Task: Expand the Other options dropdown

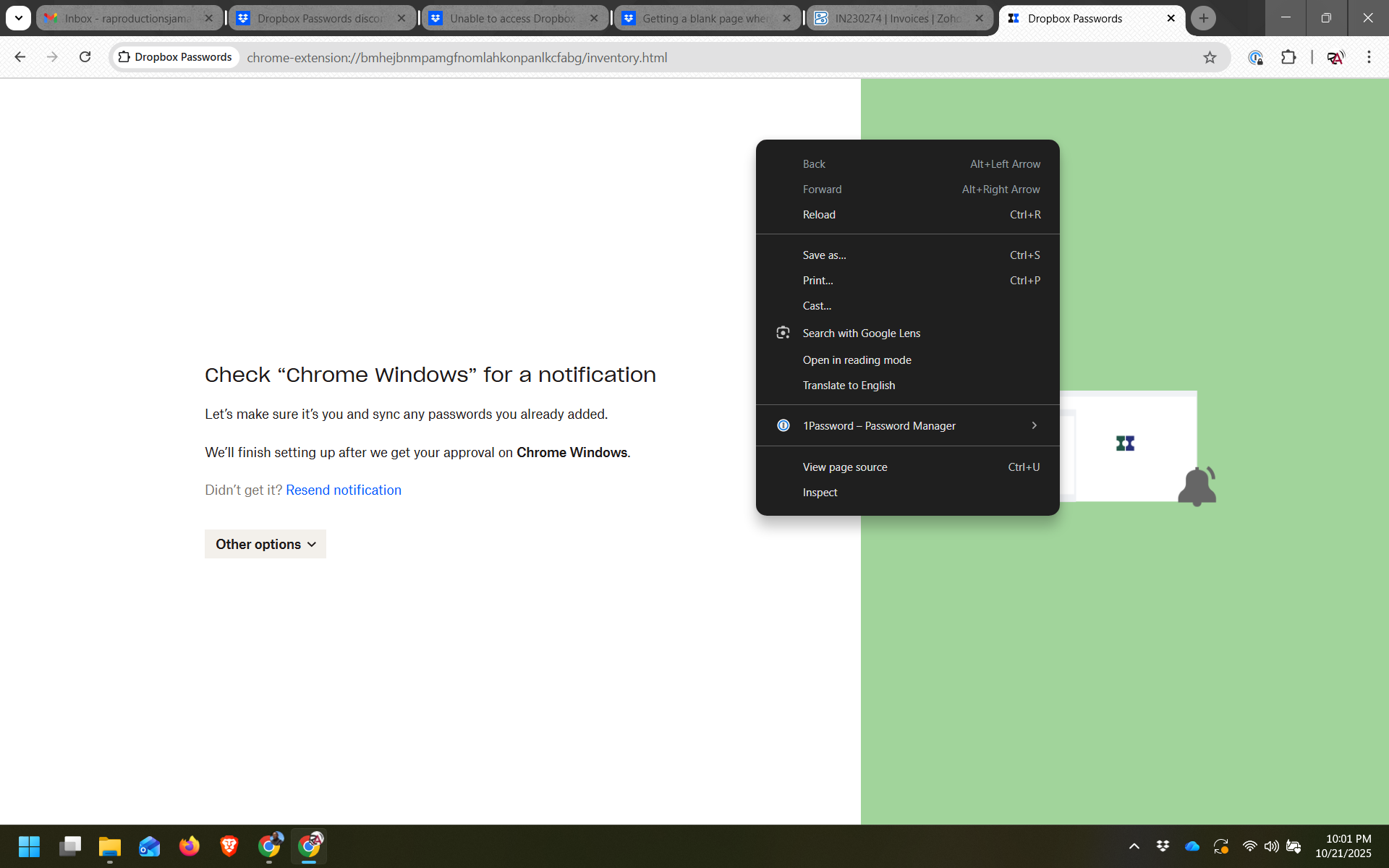Action: [x=265, y=544]
